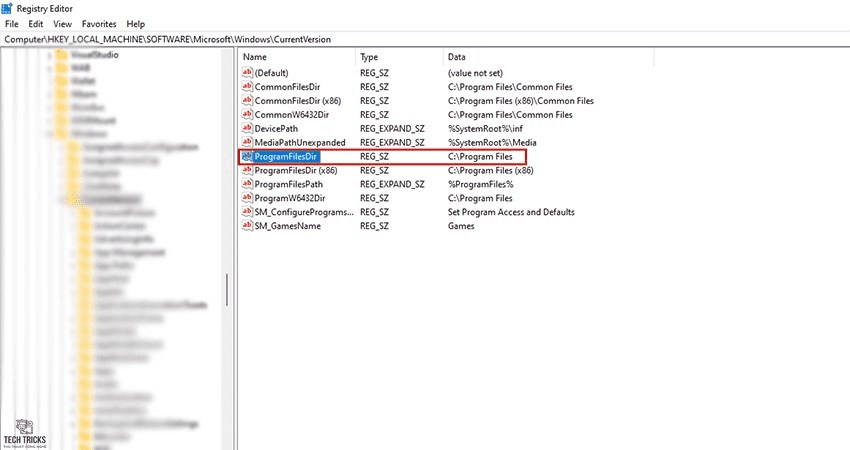The width and height of the screenshot is (850, 450).
Task: Open the Edit menu
Action: tap(36, 24)
